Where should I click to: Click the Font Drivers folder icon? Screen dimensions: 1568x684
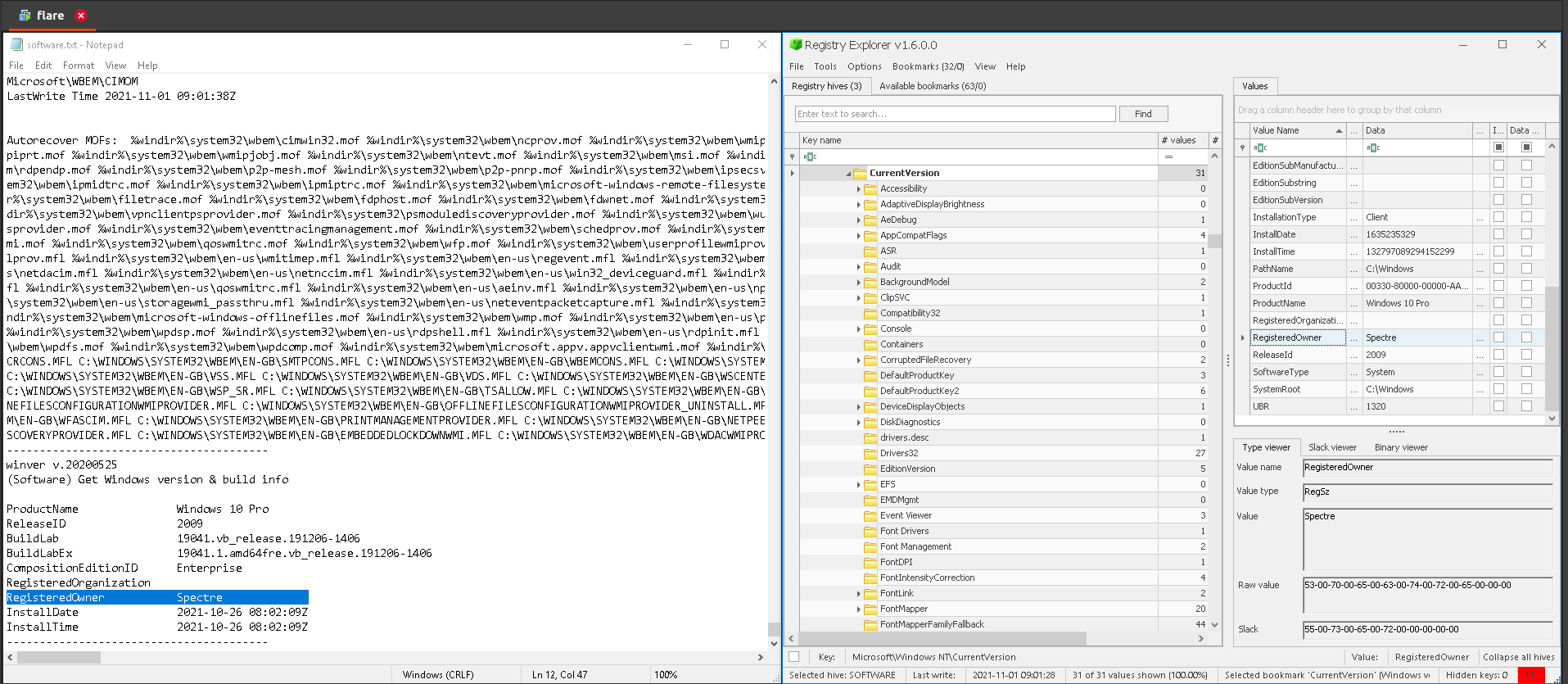[870, 532]
